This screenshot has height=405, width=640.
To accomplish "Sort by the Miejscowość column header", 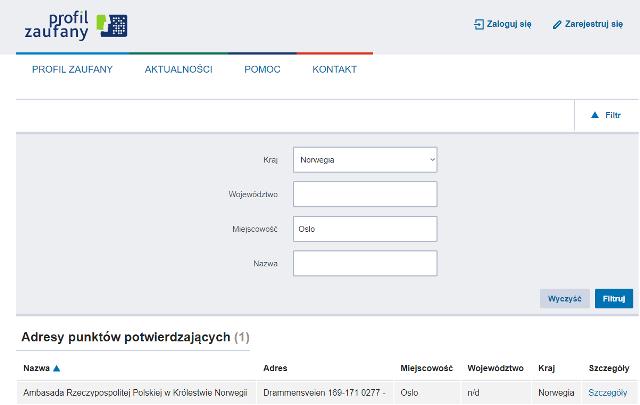I will tap(426, 368).
